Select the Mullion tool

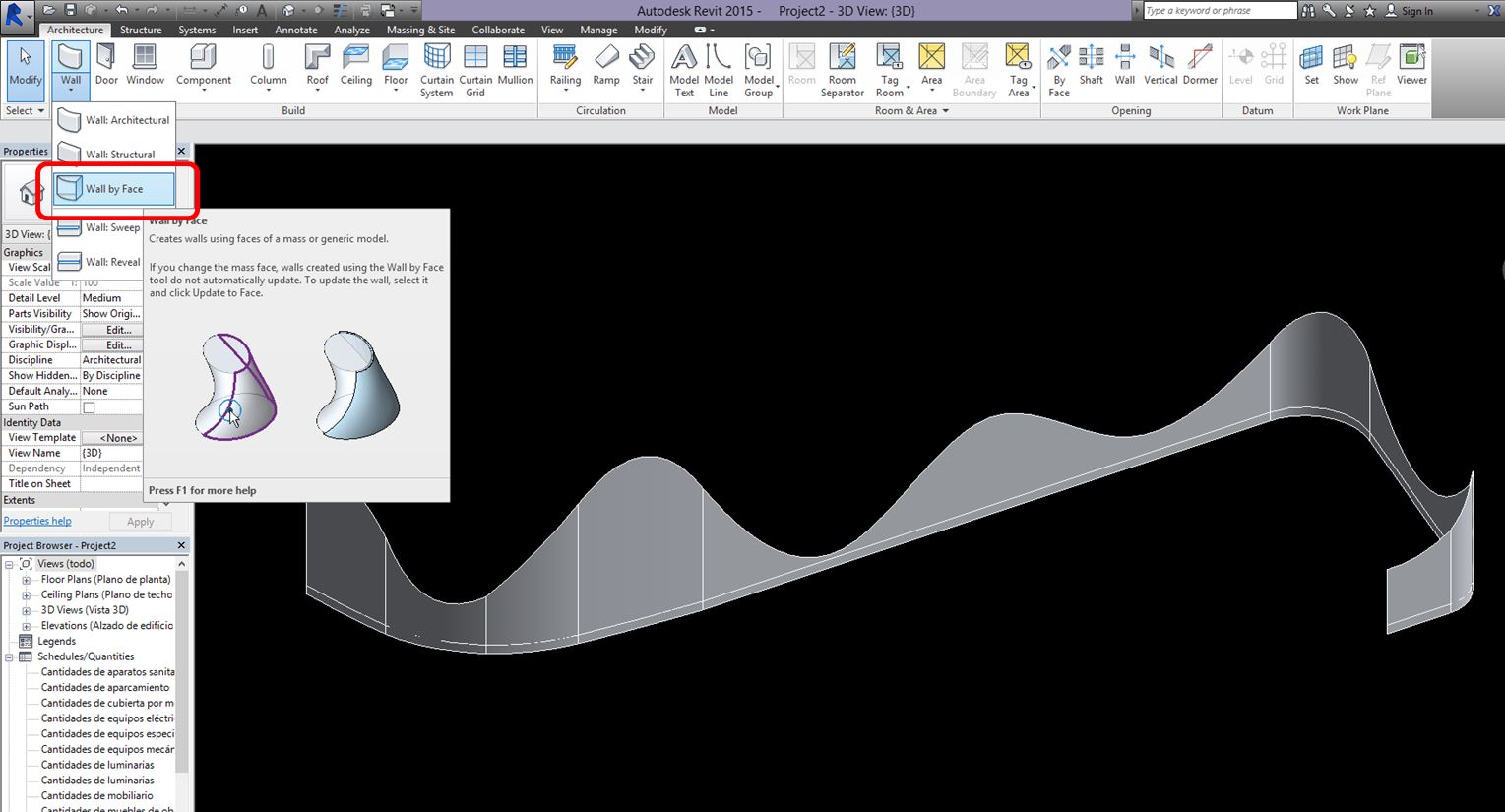pos(515,67)
